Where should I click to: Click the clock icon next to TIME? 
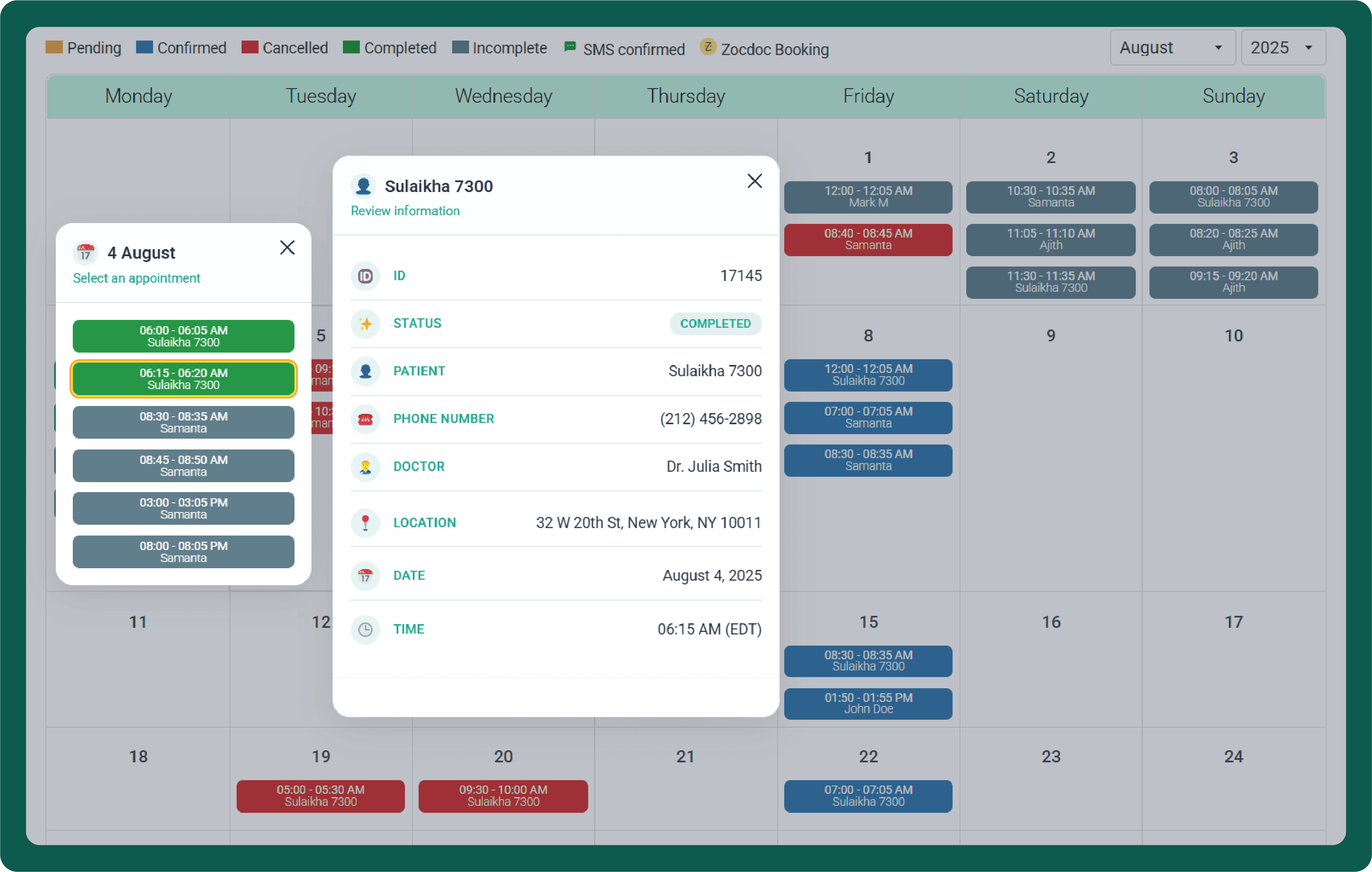[365, 630]
